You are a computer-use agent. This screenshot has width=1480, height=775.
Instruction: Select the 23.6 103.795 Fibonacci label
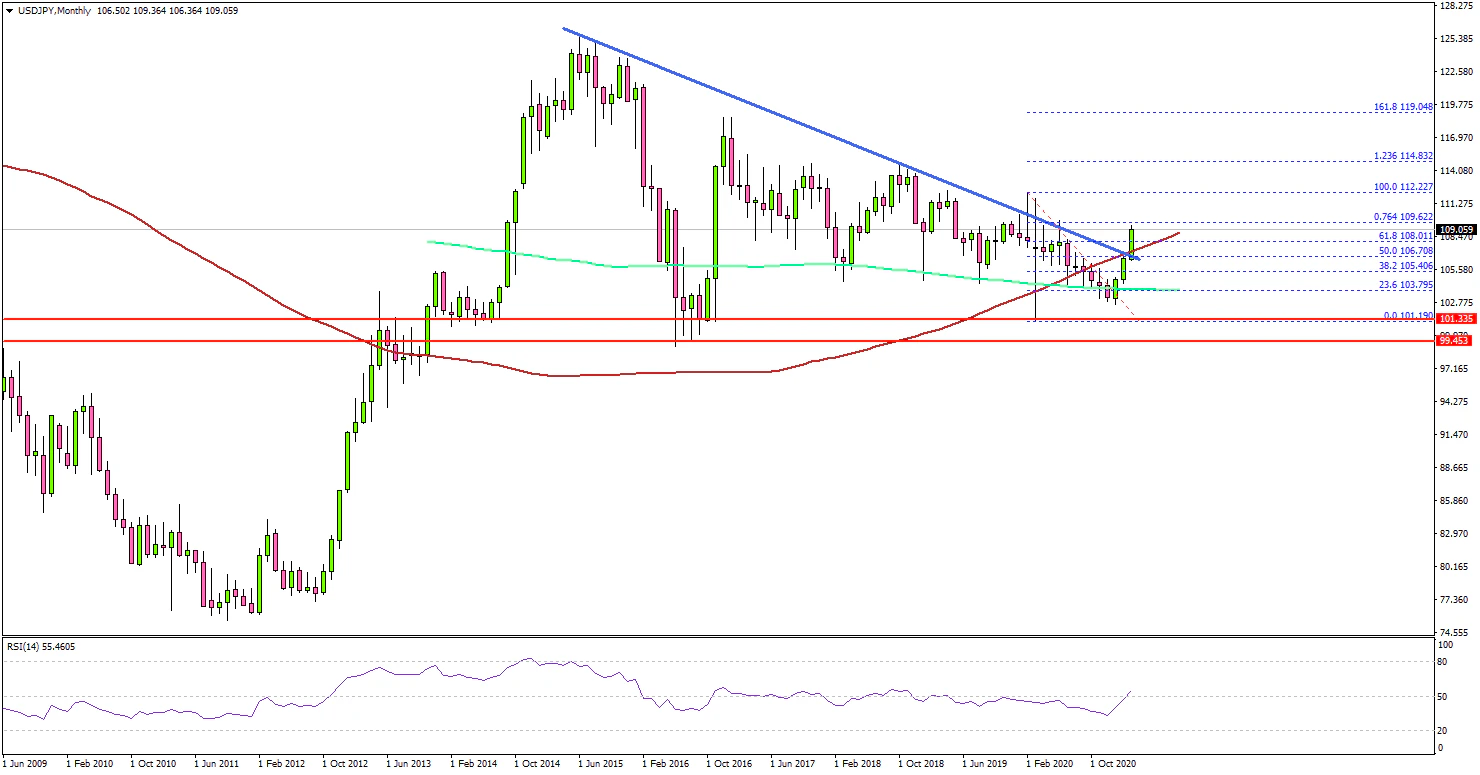(1405, 284)
